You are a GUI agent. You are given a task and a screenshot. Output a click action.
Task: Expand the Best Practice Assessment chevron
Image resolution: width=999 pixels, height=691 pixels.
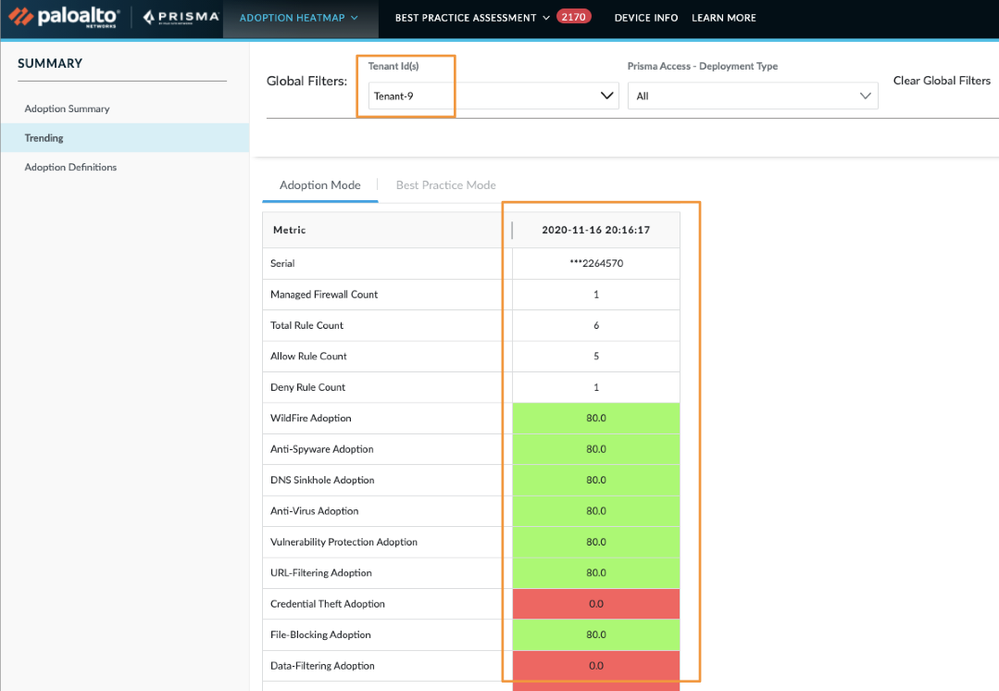(546, 18)
